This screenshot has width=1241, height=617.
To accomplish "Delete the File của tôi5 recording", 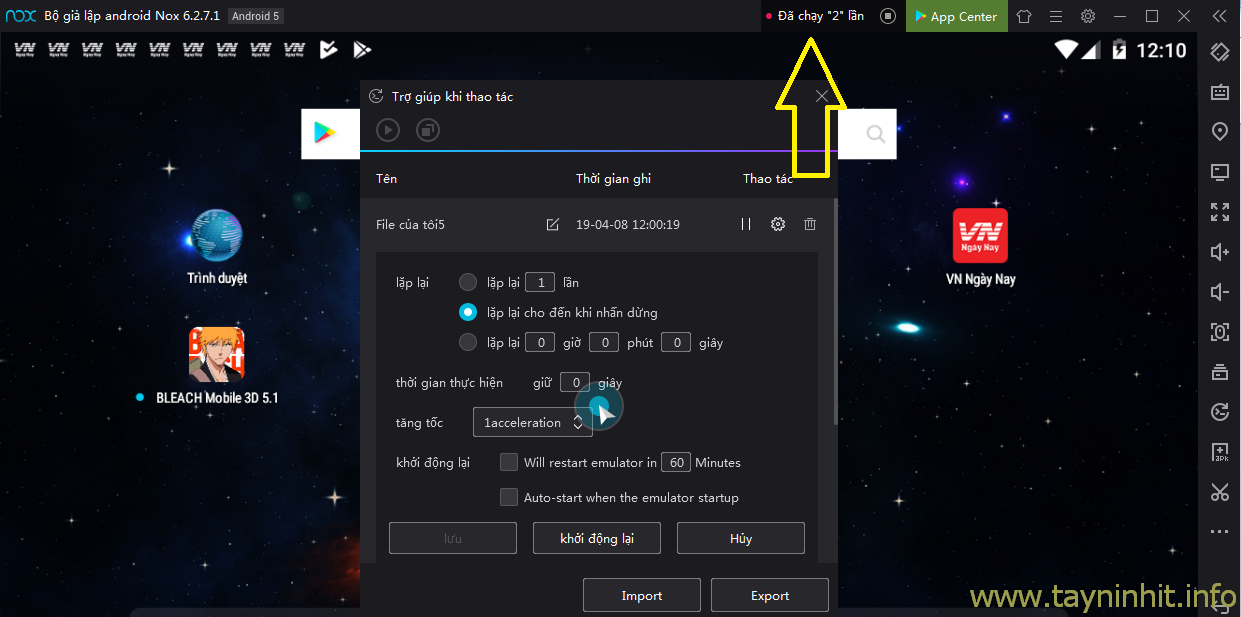I will pos(810,225).
